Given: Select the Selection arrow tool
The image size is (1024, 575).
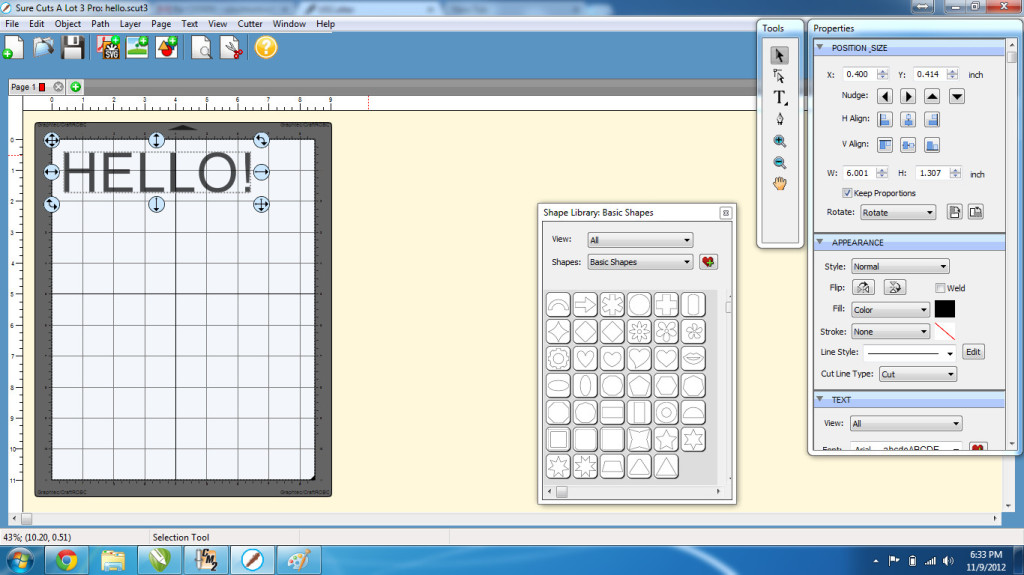Looking at the screenshot, I should [779, 56].
